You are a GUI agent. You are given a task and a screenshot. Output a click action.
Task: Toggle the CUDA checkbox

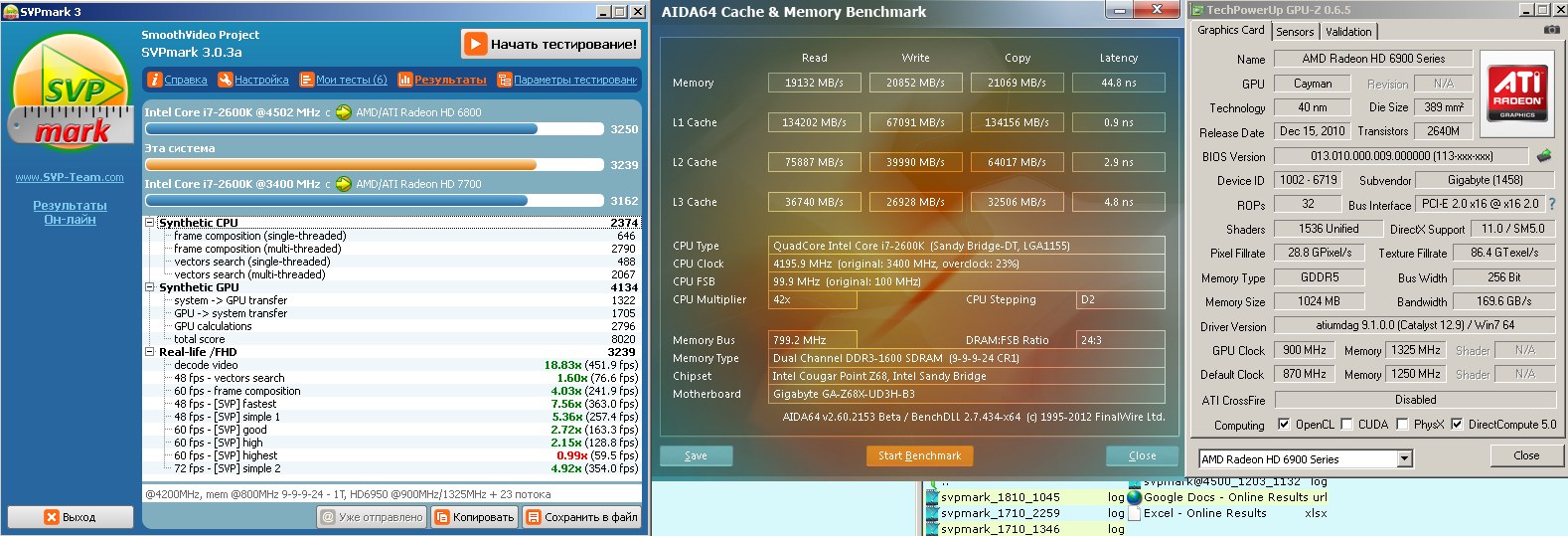point(1346,425)
